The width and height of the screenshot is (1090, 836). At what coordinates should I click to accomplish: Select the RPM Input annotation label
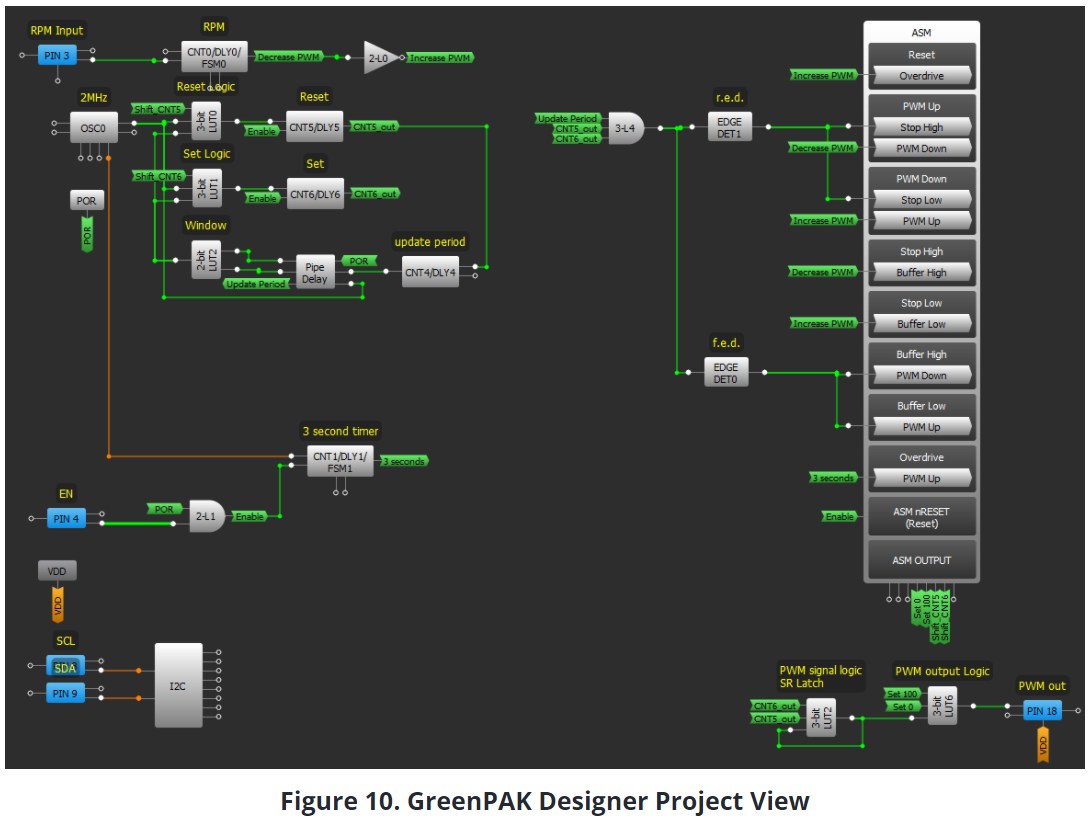(57, 30)
